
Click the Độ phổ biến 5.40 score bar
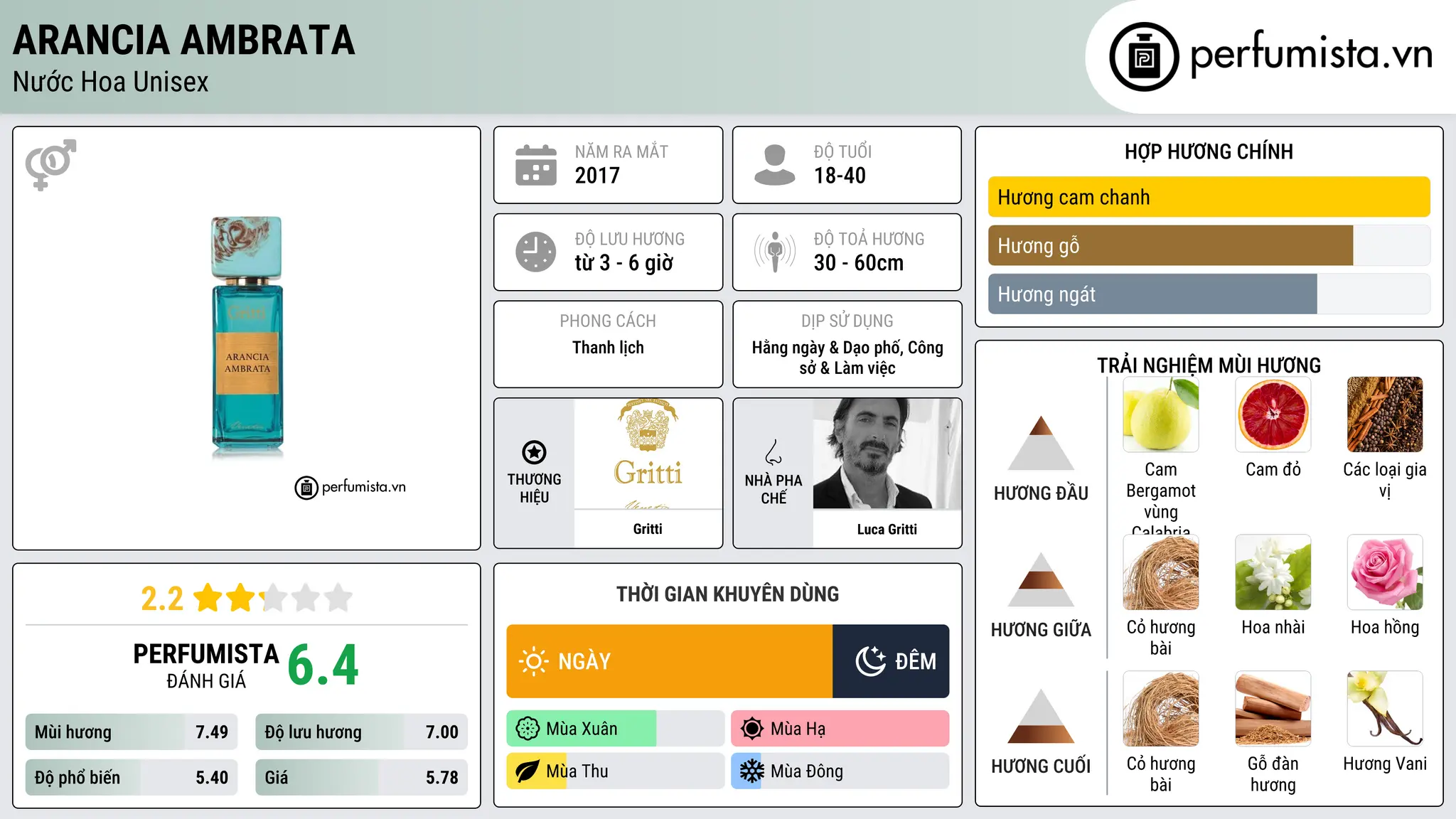click(132, 777)
